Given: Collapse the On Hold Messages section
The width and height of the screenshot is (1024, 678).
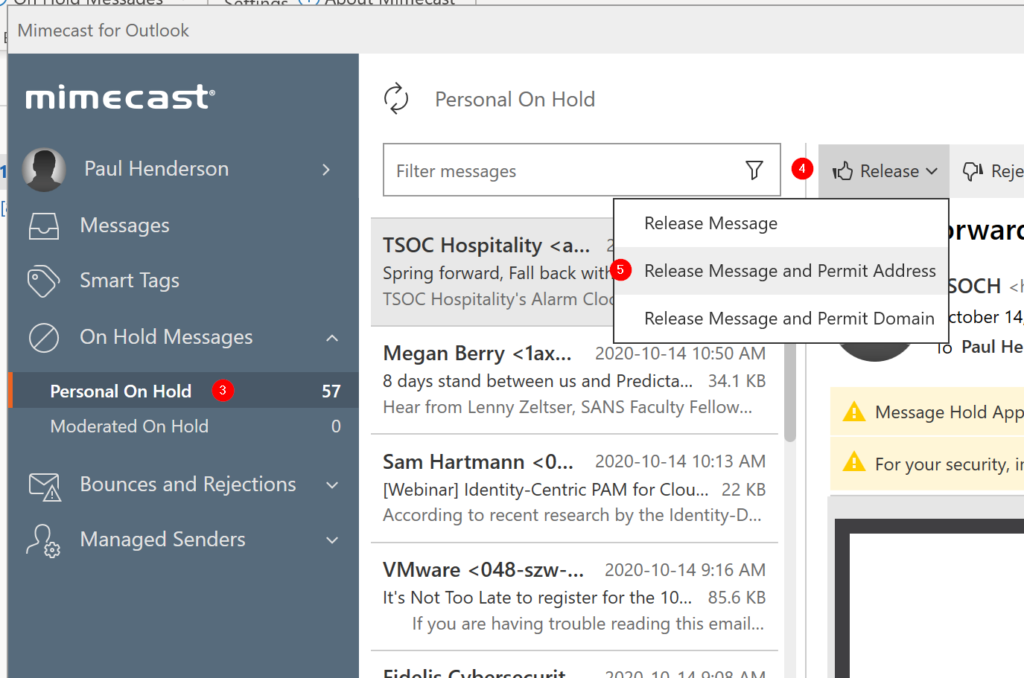Looking at the screenshot, I should pos(332,338).
